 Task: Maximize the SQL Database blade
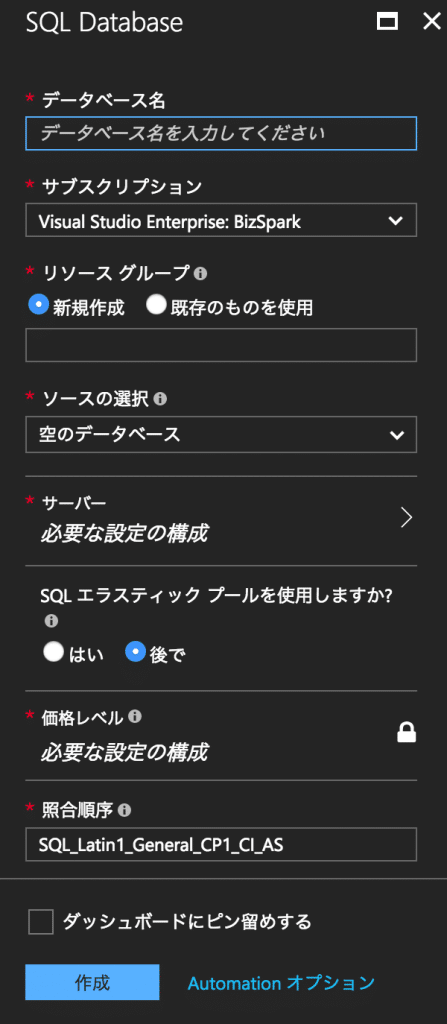(x=388, y=22)
